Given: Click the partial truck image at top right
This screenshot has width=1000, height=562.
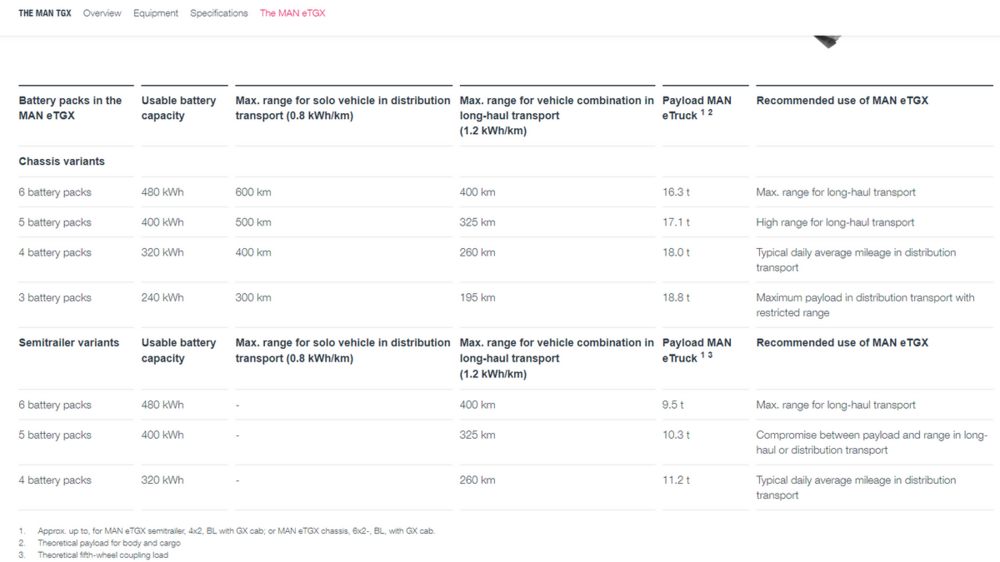Looking at the screenshot, I should [826, 41].
